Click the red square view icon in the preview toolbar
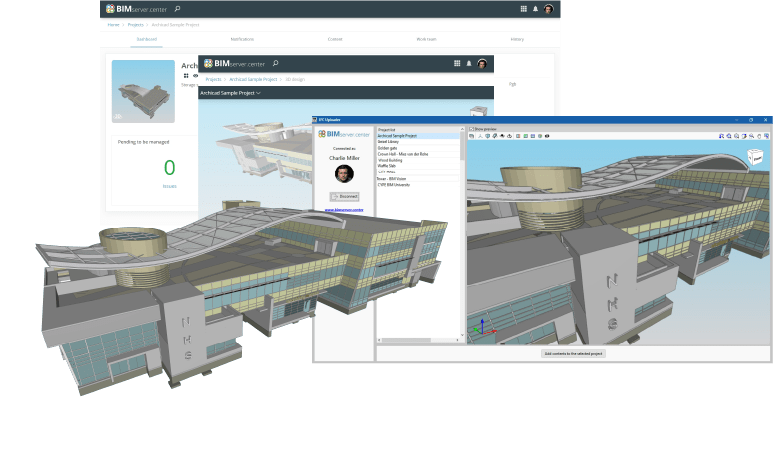The width and height of the screenshot is (773, 458). pyautogui.click(x=518, y=136)
